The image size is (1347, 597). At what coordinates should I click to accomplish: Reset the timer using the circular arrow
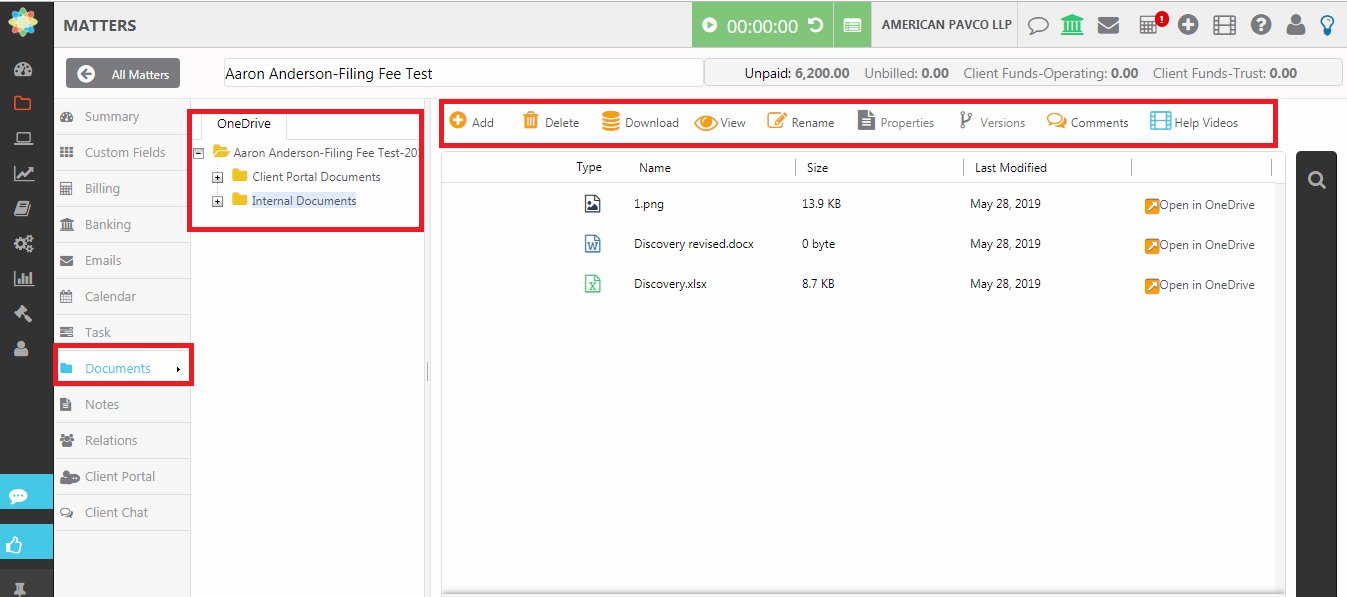(x=816, y=25)
